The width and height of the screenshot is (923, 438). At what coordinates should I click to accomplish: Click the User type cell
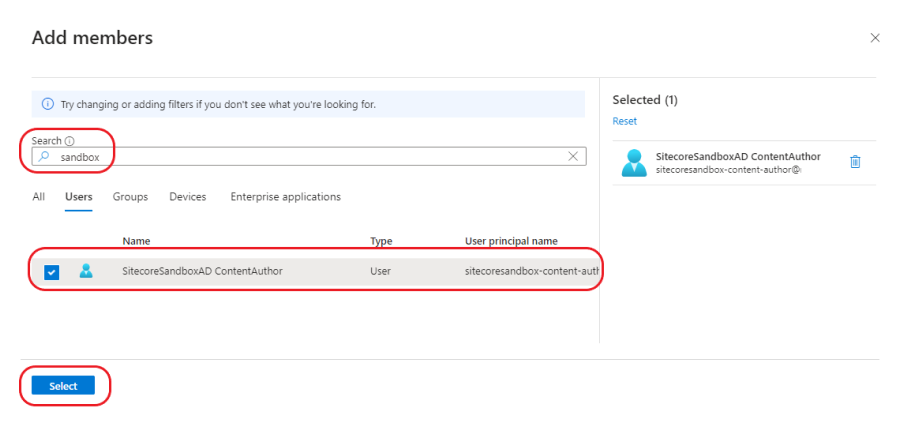[380, 271]
